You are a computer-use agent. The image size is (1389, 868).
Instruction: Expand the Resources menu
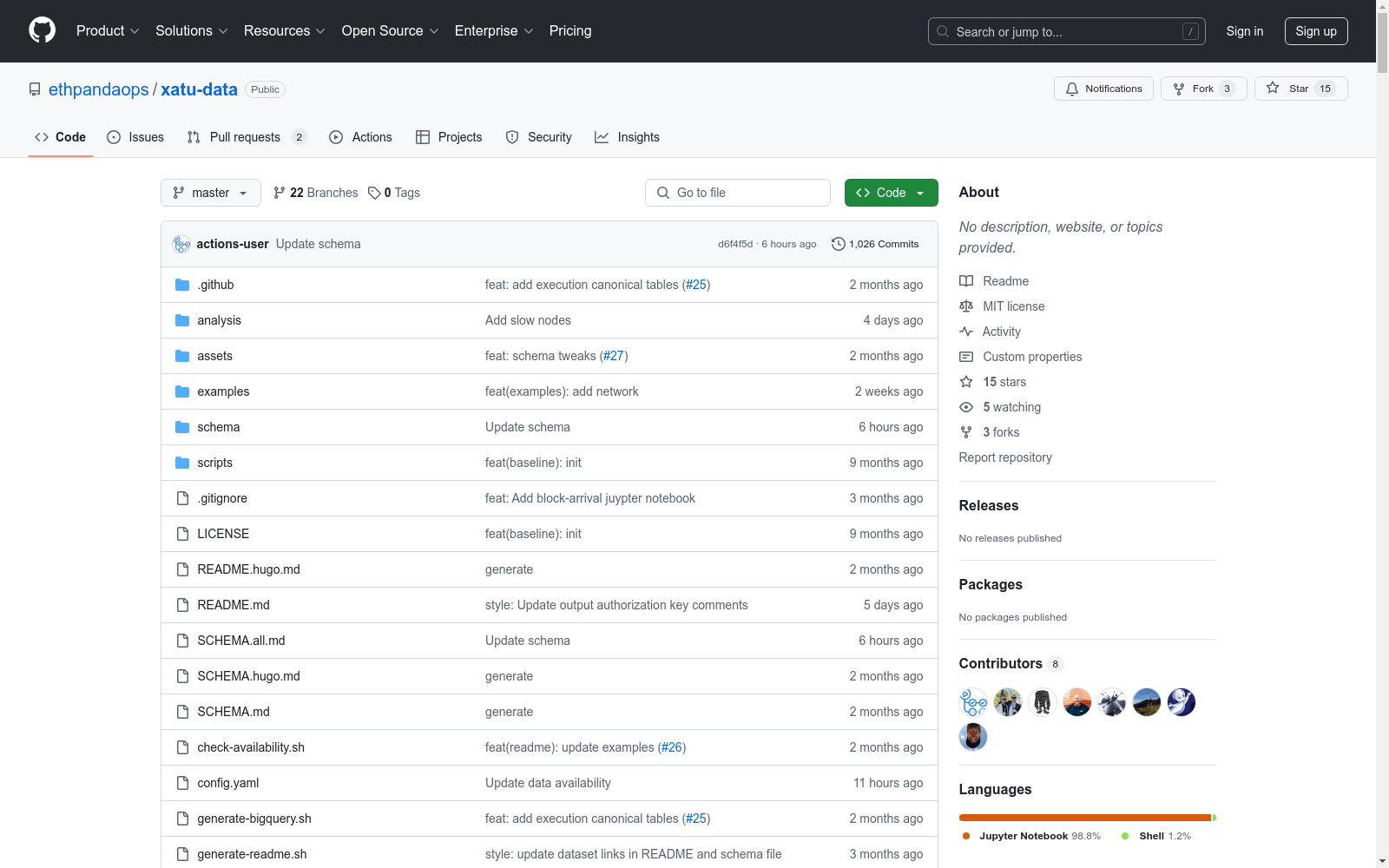point(285,31)
